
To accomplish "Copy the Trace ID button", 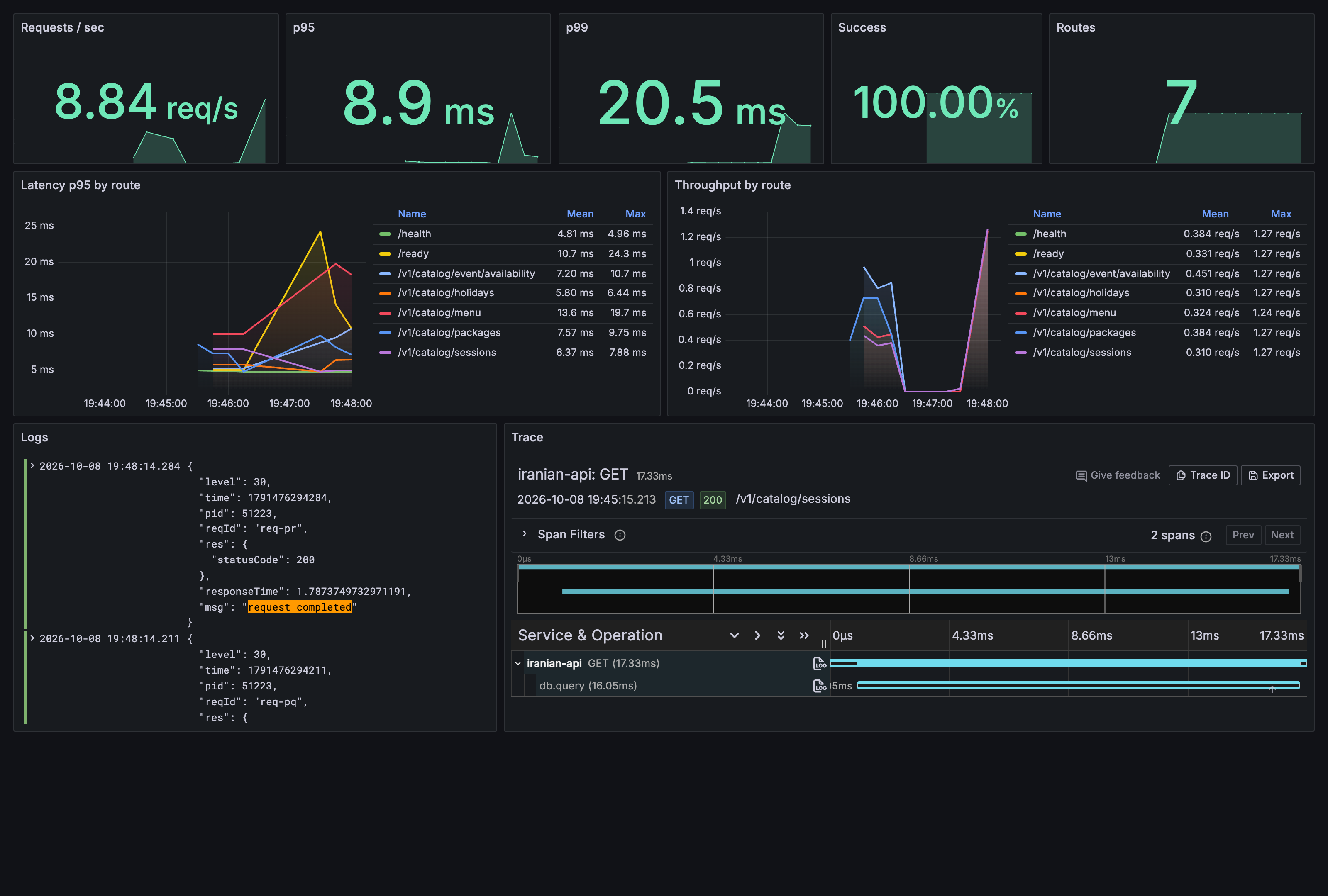I will coord(1203,475).
